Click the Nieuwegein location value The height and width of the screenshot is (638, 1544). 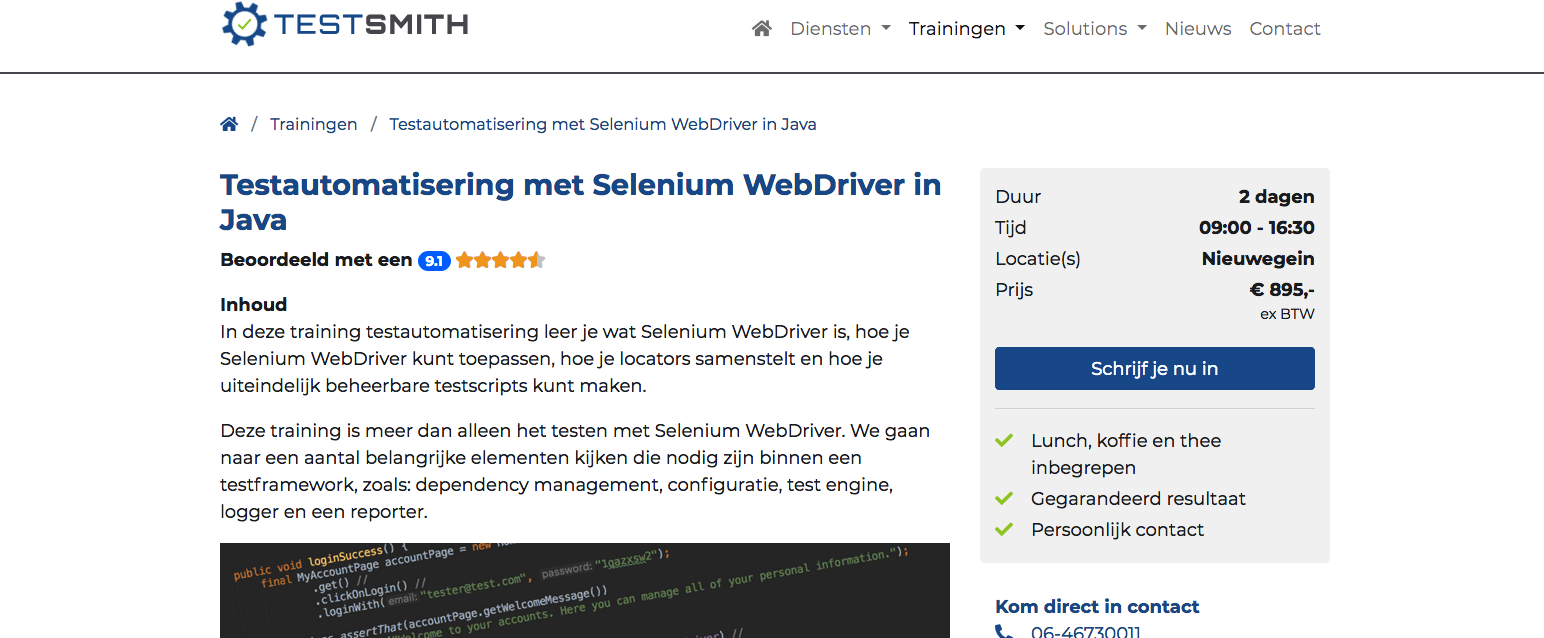coord(1258,259)
